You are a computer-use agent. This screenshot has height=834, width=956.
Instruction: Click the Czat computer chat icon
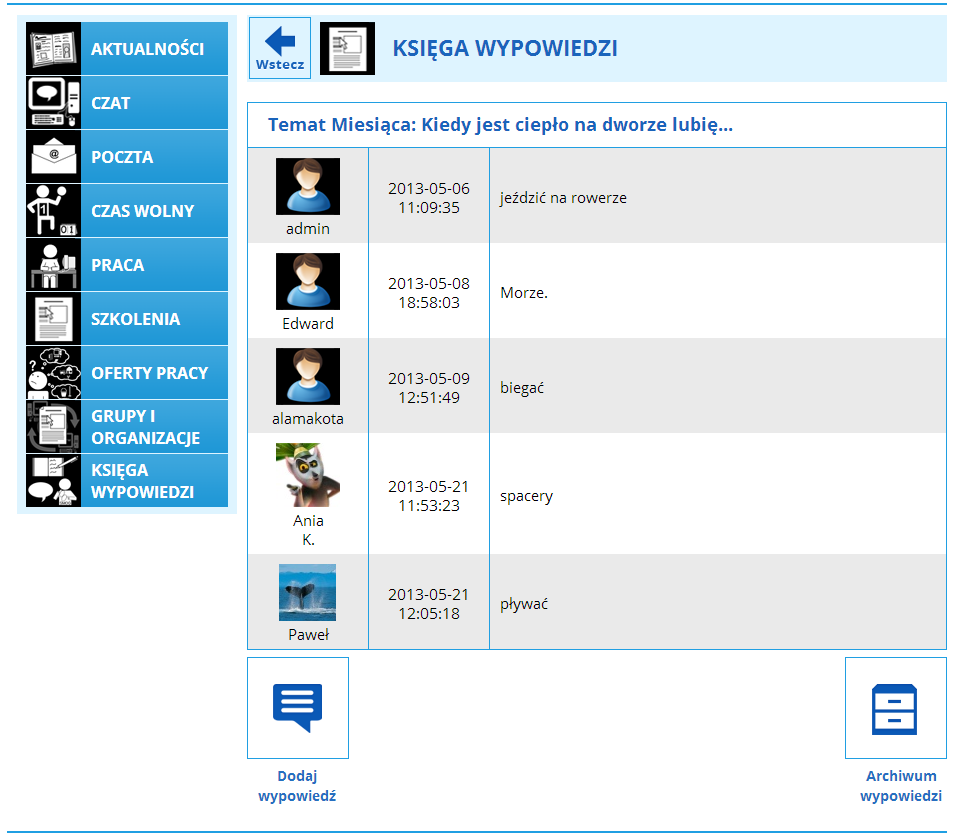(x=54, y=102)
